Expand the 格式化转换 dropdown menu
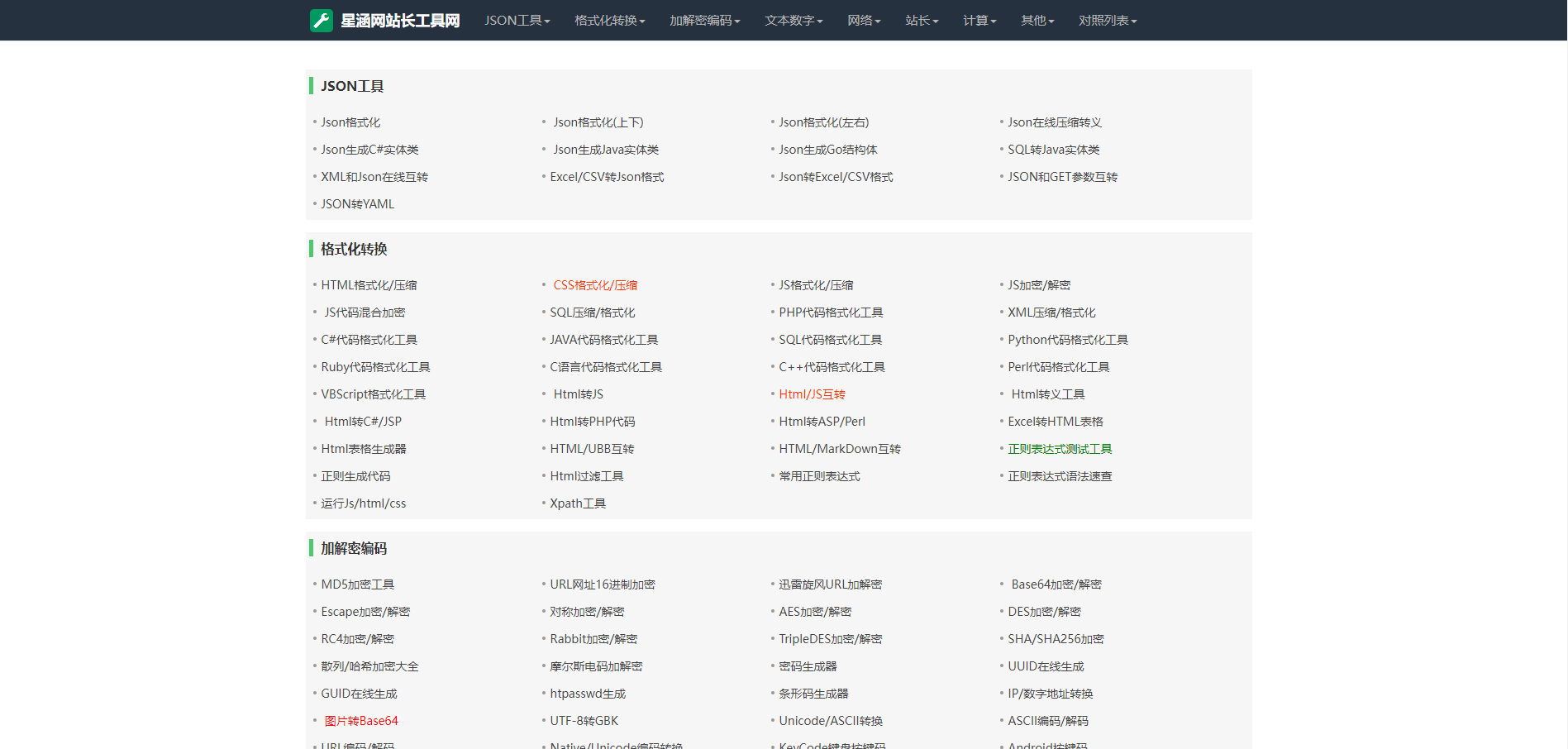1568x749 pixels. pos(610,21)
